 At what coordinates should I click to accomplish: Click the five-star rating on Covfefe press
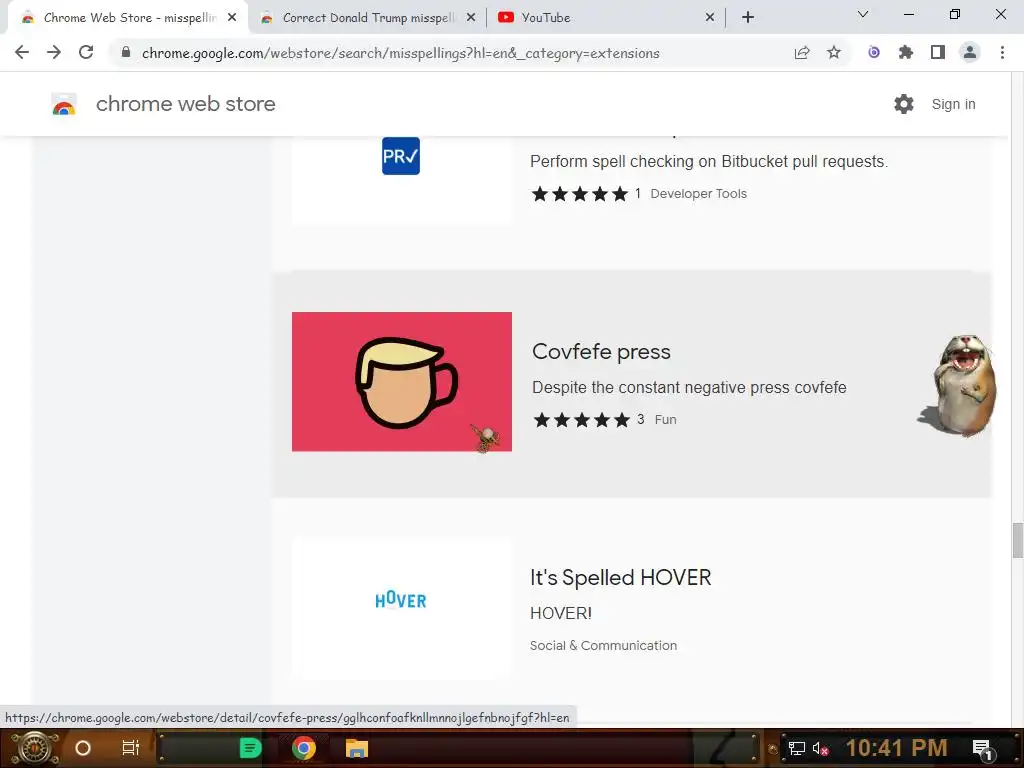click(x=581, y=419)
